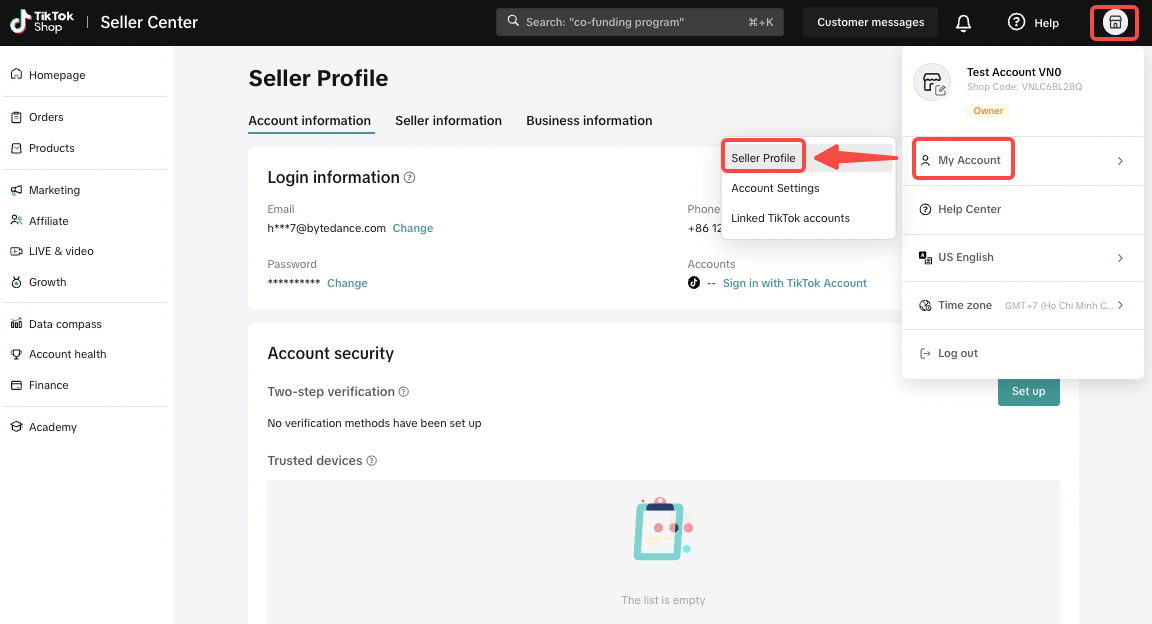Click the Trusted devices info icon
Viewport: 1152px width, 624px height.
(372, 461)
